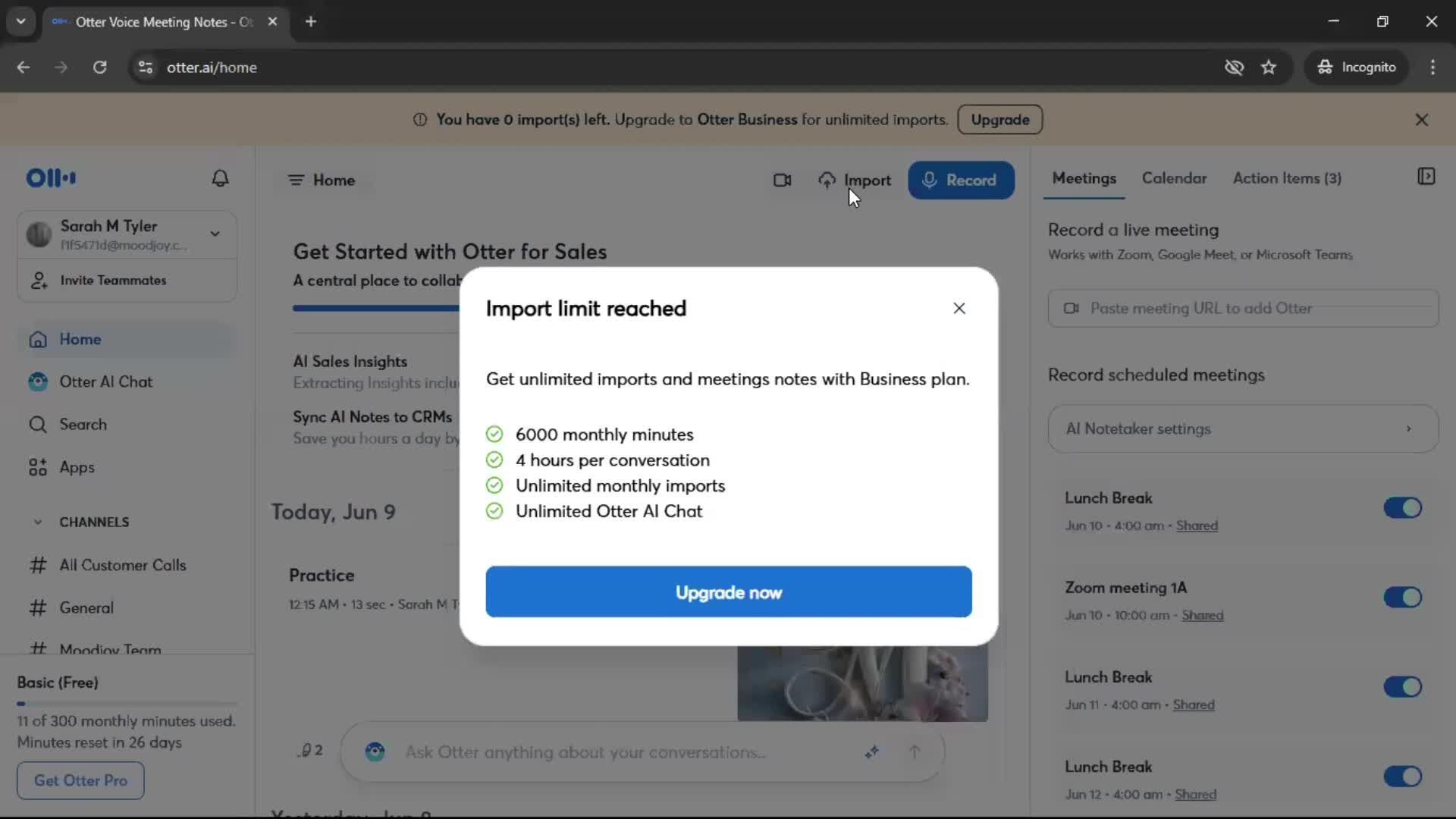The image size is (1456, 819).
Task: Open Shared link for Zoom meeting 1A
Action: pyautogui.click(x=1202, y=616)
